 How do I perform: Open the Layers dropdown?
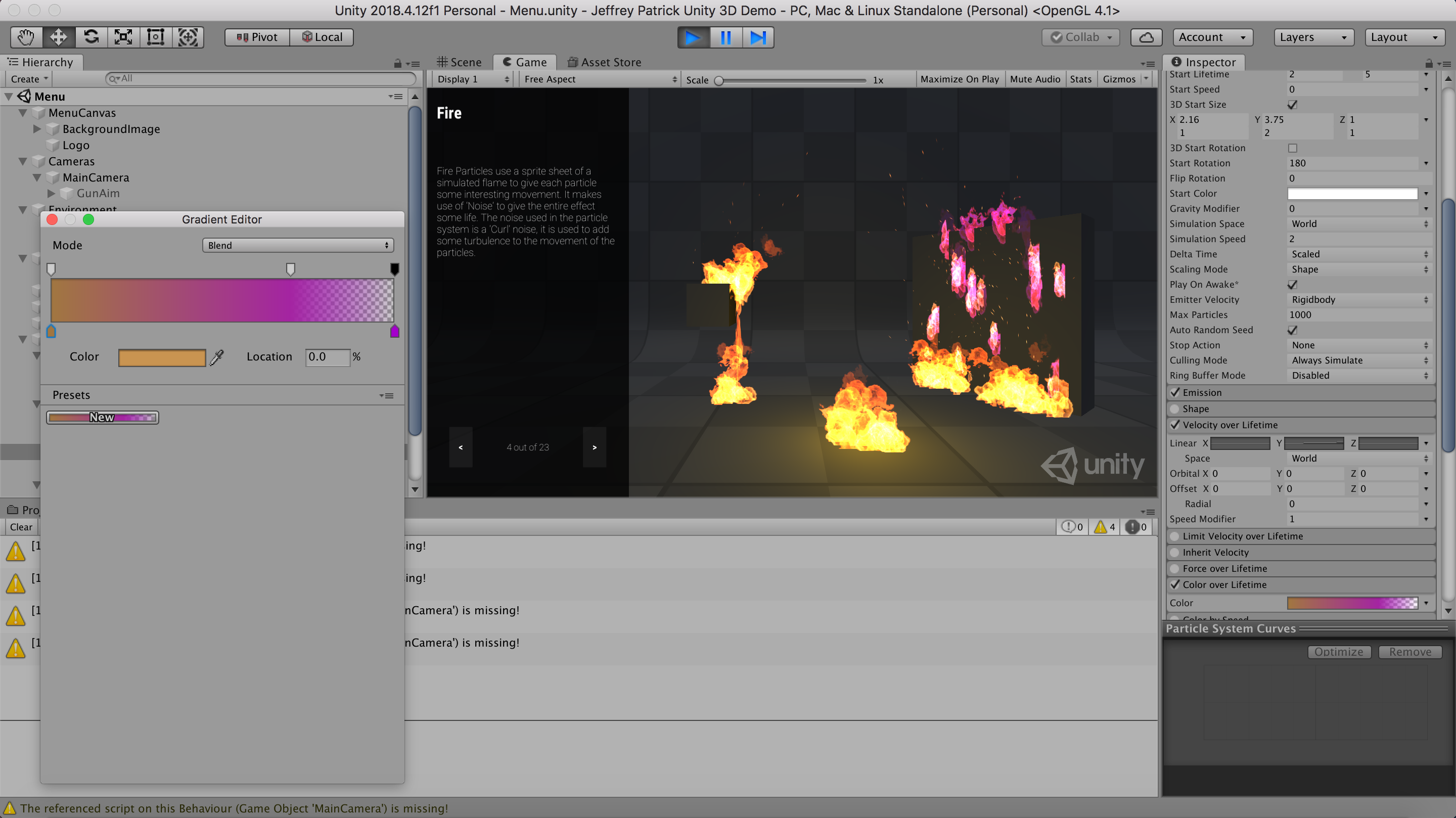1313,37
